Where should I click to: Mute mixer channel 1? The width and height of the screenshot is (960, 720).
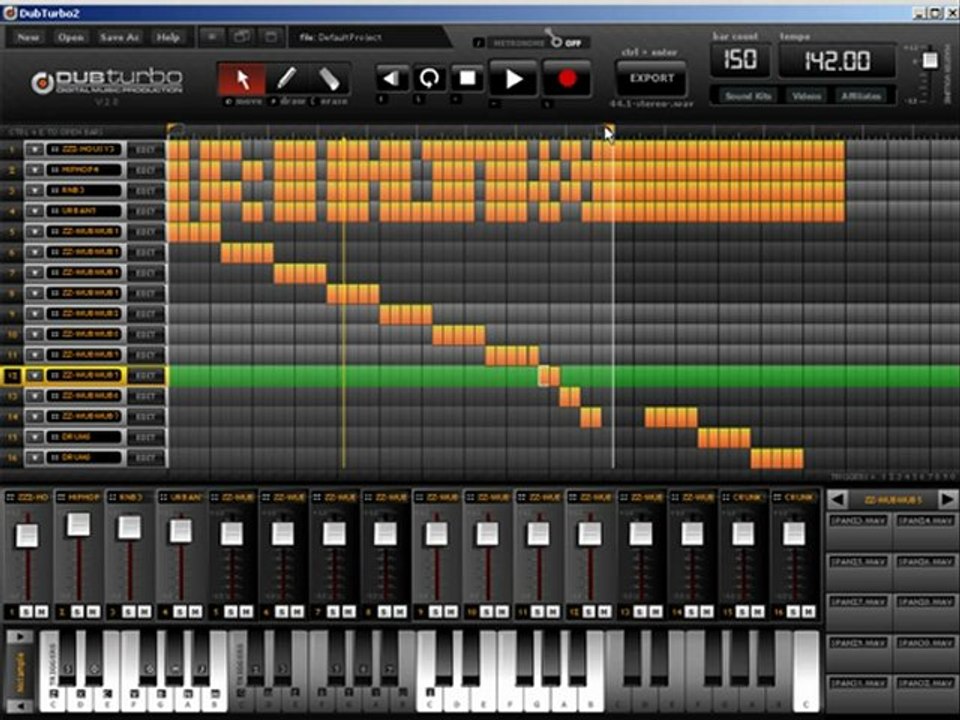click(x=41, y=612)
